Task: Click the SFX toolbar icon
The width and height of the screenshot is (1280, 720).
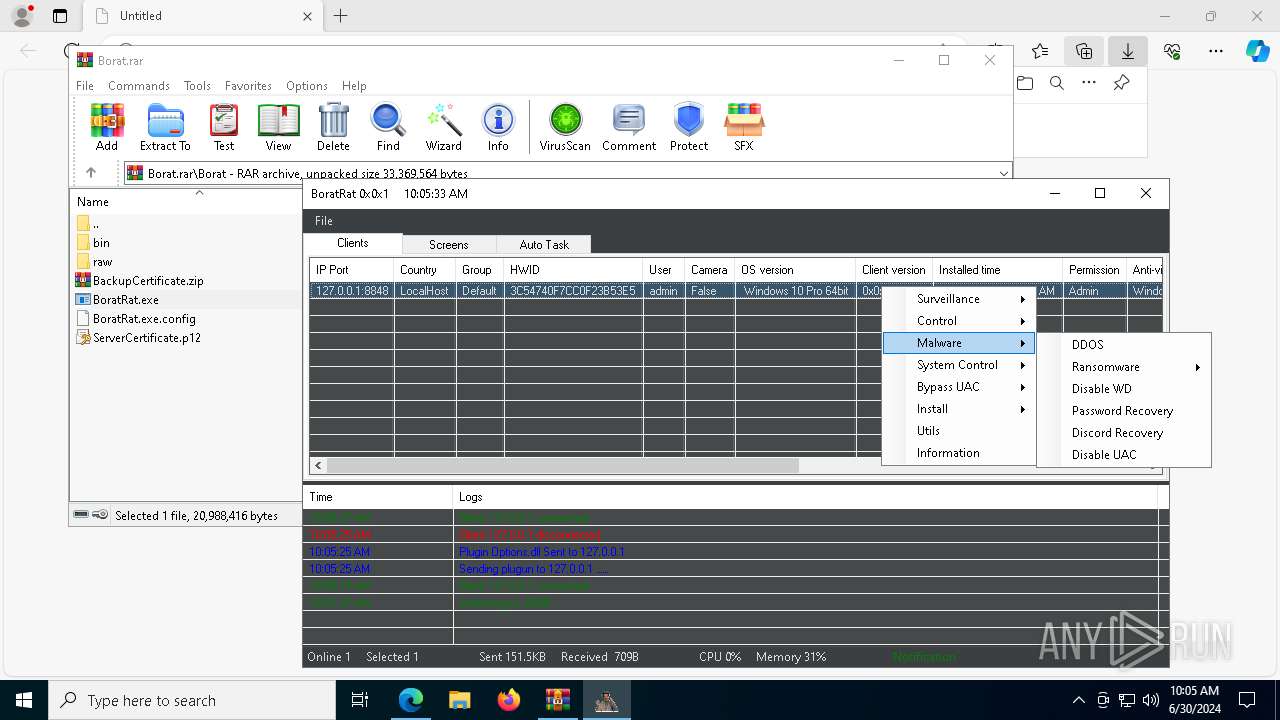Action: click(744, 127)
